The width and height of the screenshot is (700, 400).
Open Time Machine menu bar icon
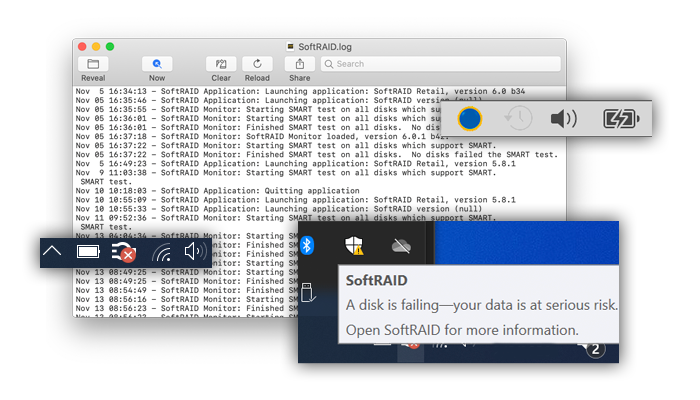click(518, 118)
